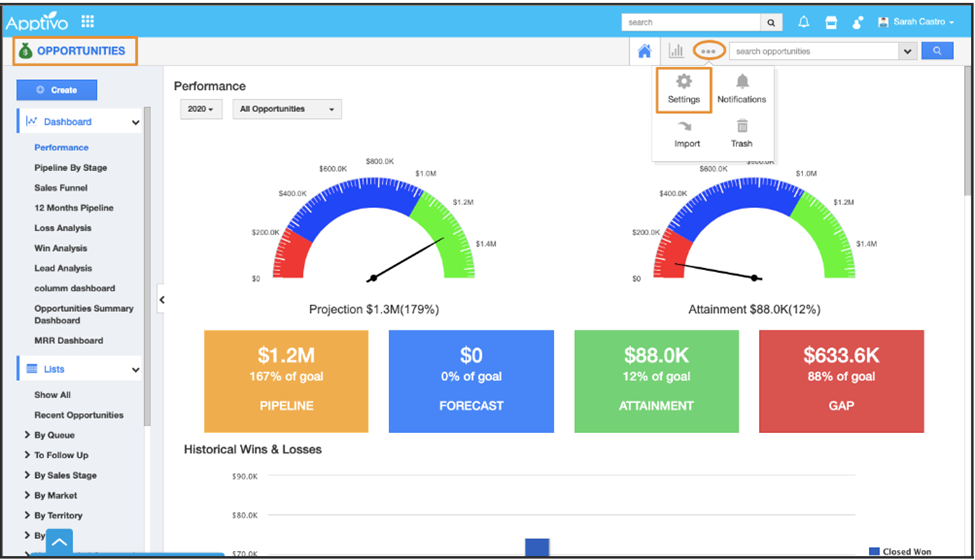The width and height of the screenshot is (975, 560).
Task: Select Pipeline By Stage dashboard
Action: click(x=70, y=168)
